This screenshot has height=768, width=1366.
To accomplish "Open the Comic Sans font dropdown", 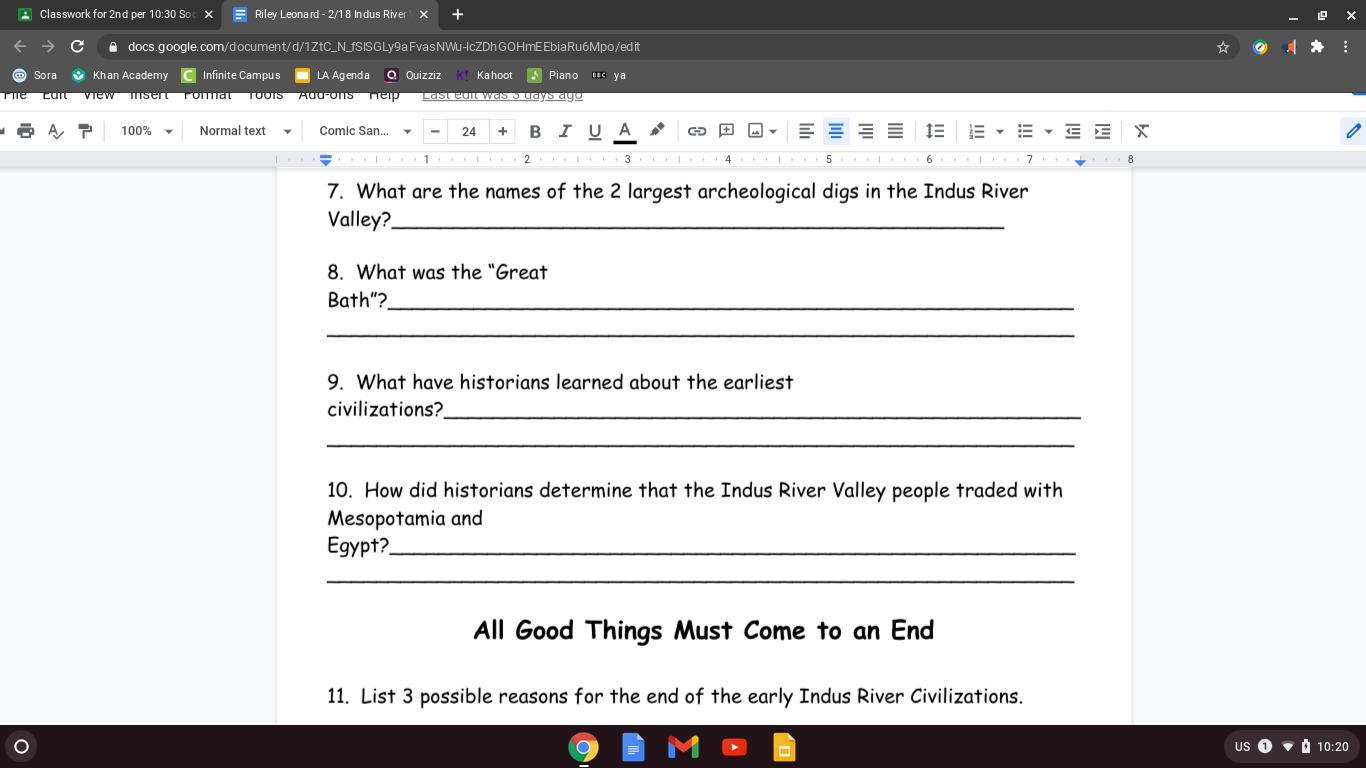I will click(365, 131).
